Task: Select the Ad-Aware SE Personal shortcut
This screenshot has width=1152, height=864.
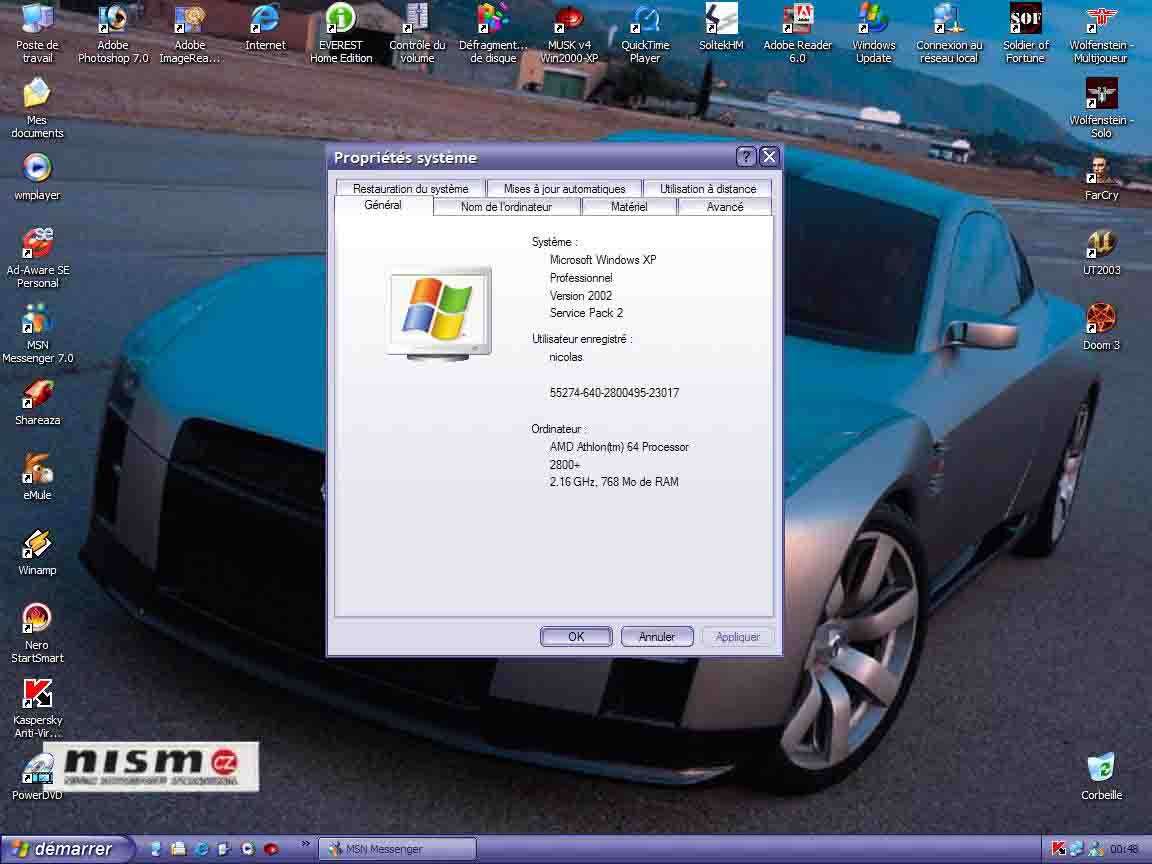Action: [x=37, y=258]
